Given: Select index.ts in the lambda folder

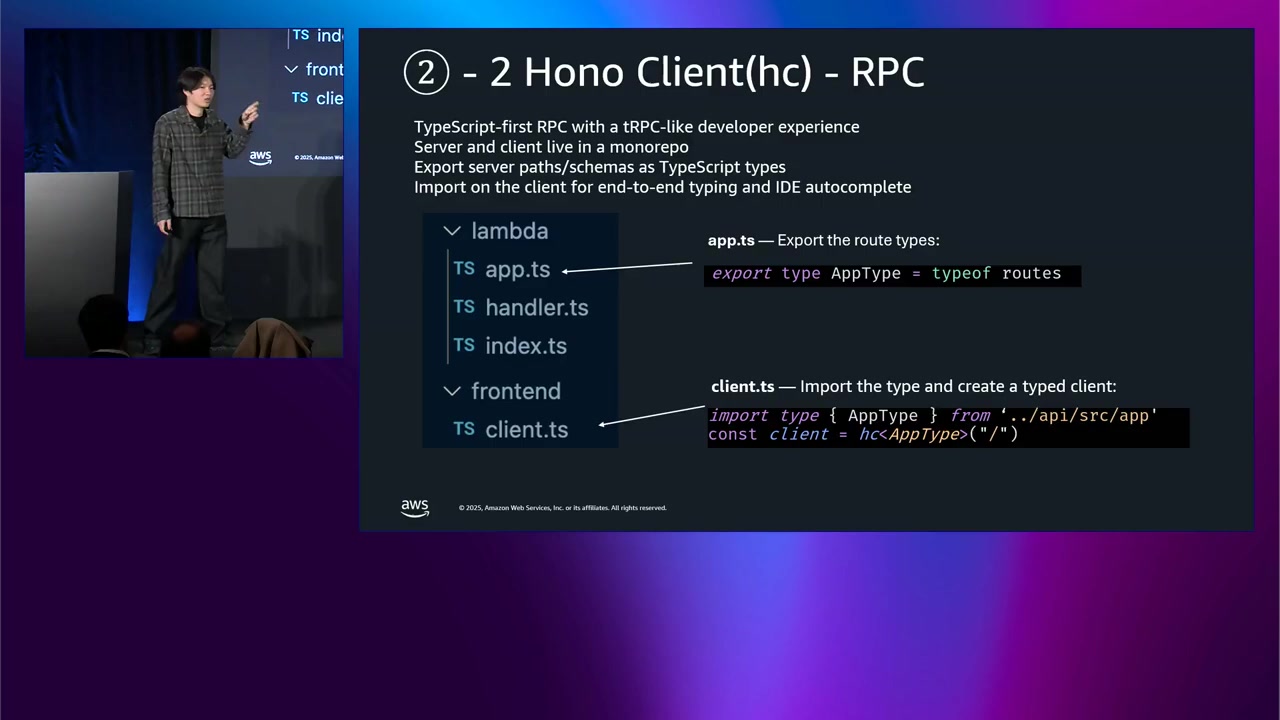Looking at the screenshot, I should [x=525, y=346].
